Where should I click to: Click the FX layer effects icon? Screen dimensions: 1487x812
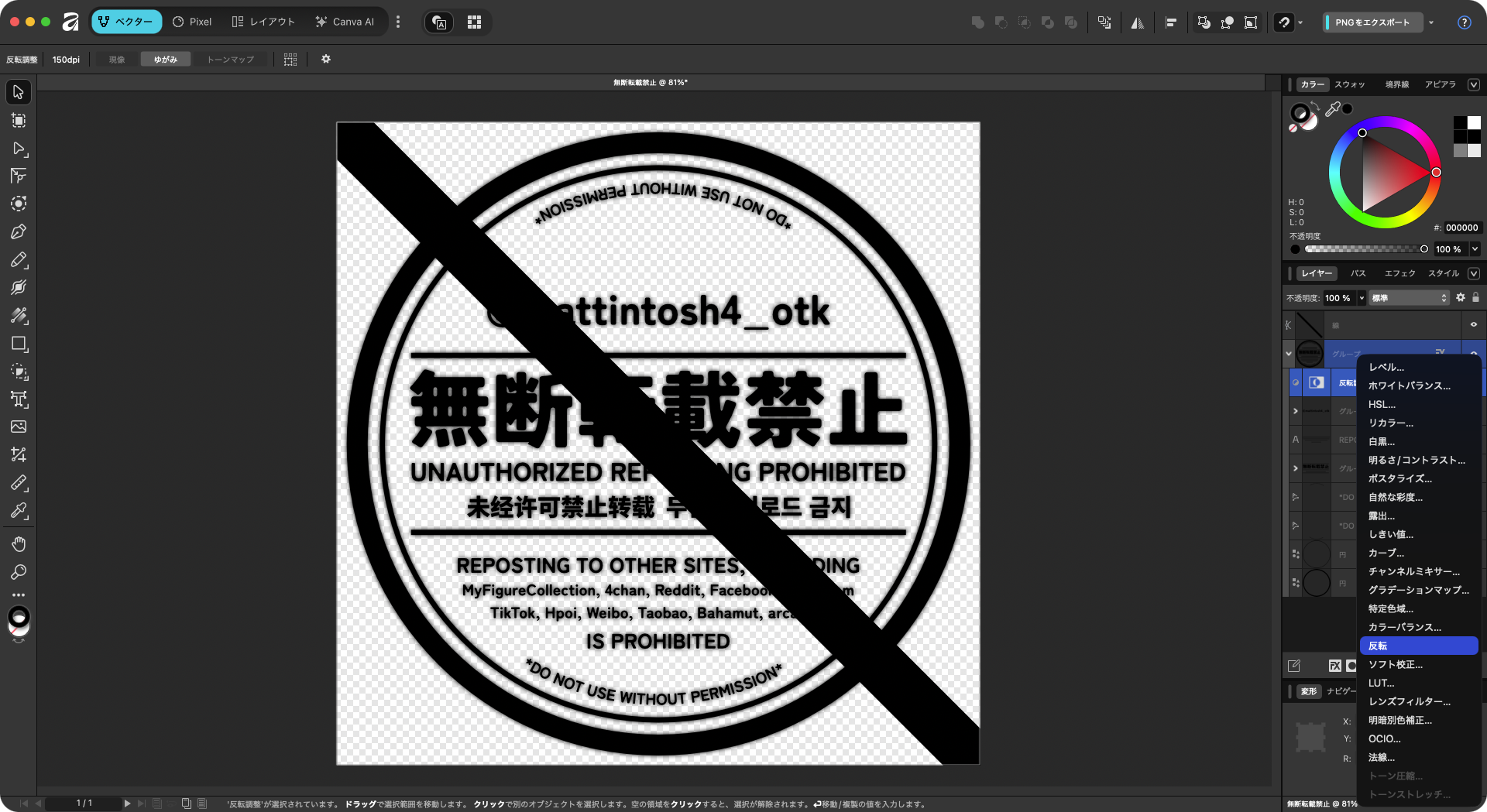click(1334, 666)
